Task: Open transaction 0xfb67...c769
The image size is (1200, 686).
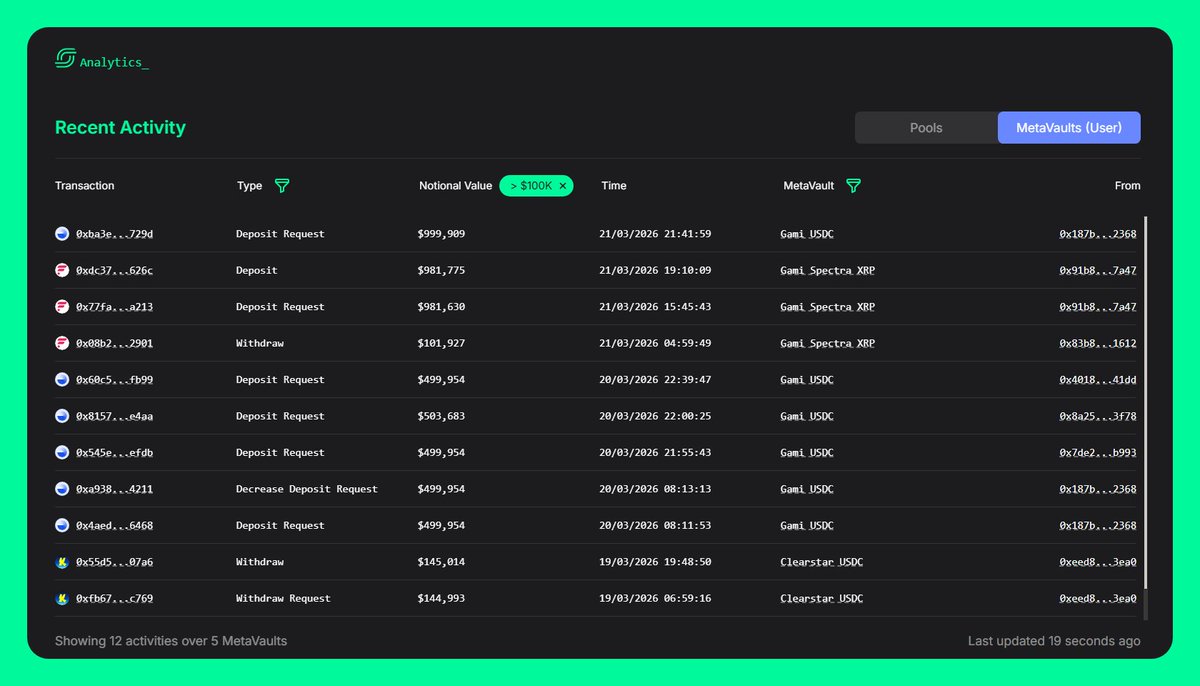Action: 114,599
